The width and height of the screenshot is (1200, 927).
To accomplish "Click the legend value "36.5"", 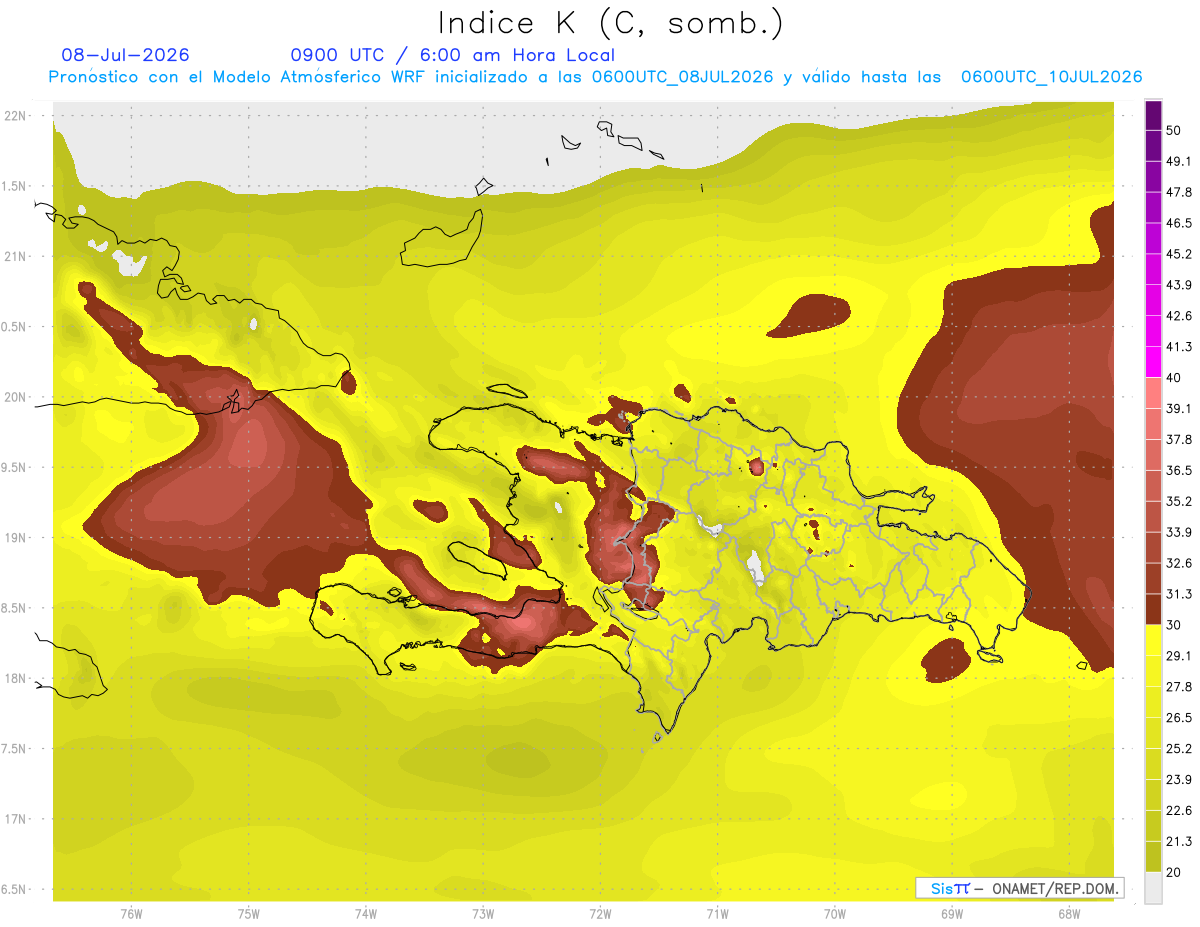I will pos(1179,470).
